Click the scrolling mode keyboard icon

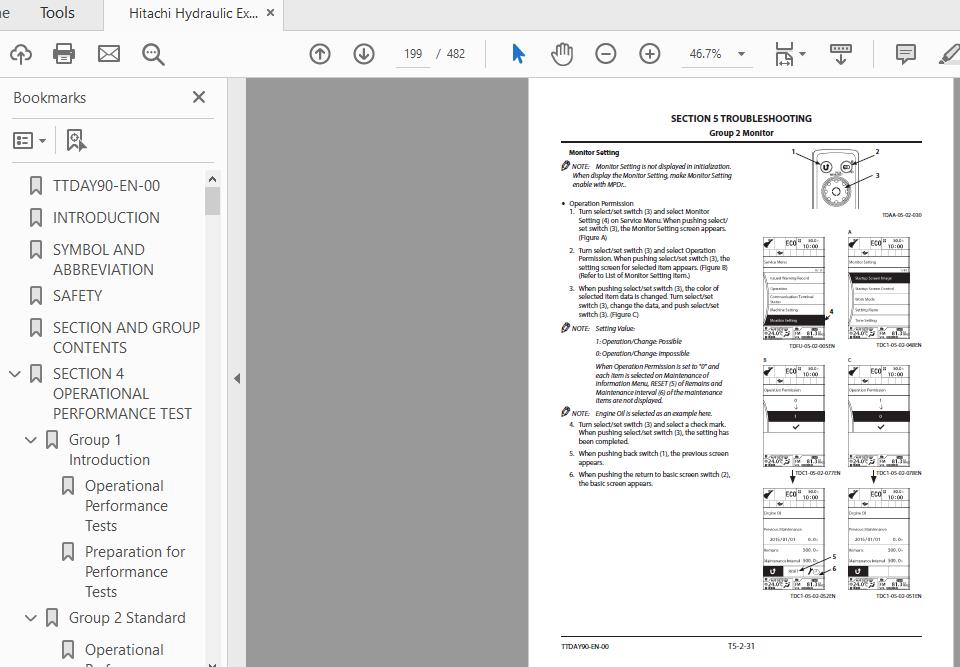click(841, 54)
